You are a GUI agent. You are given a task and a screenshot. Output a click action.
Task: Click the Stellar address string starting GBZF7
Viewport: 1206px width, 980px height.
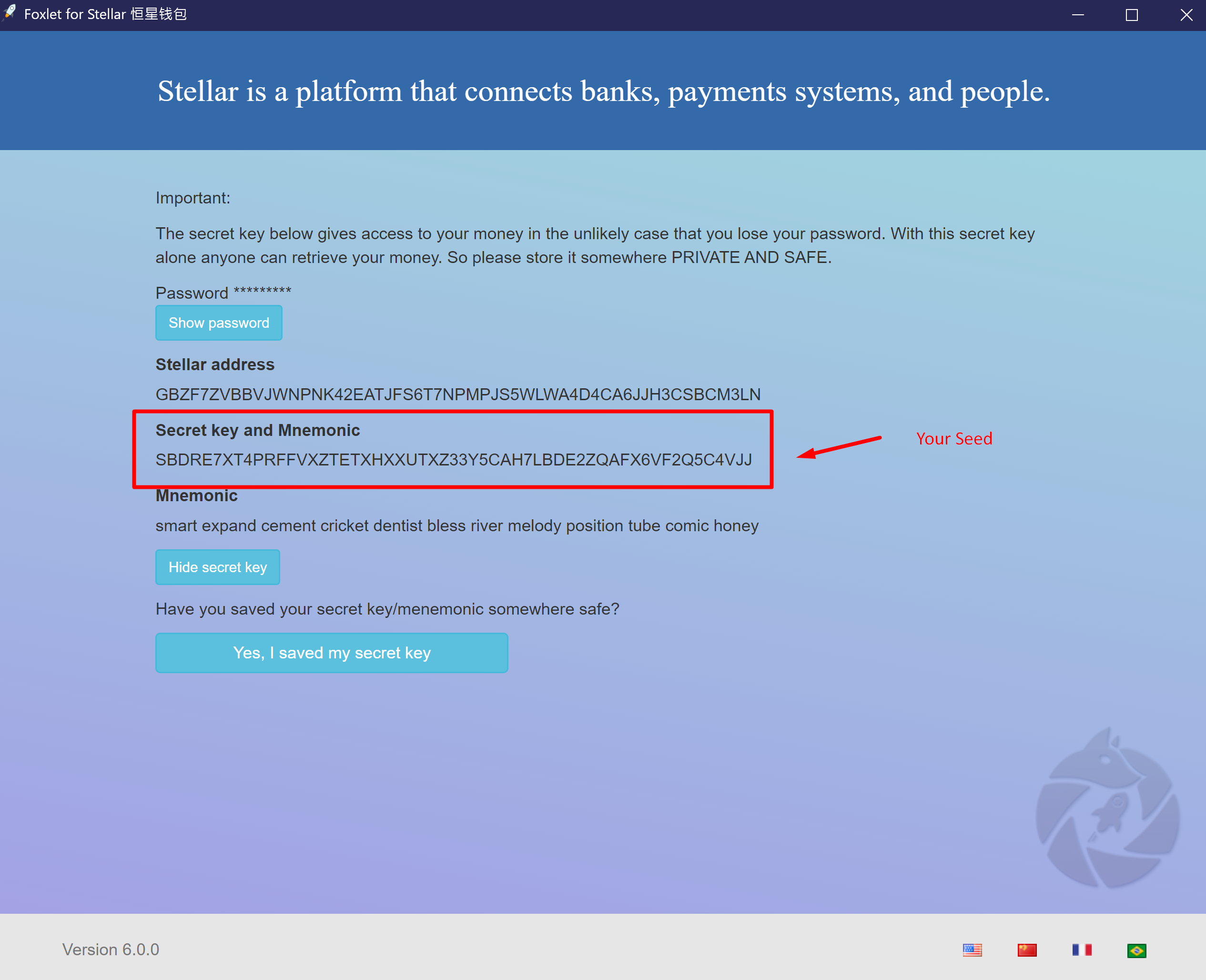pyautogui.click(x=458, y=394)
